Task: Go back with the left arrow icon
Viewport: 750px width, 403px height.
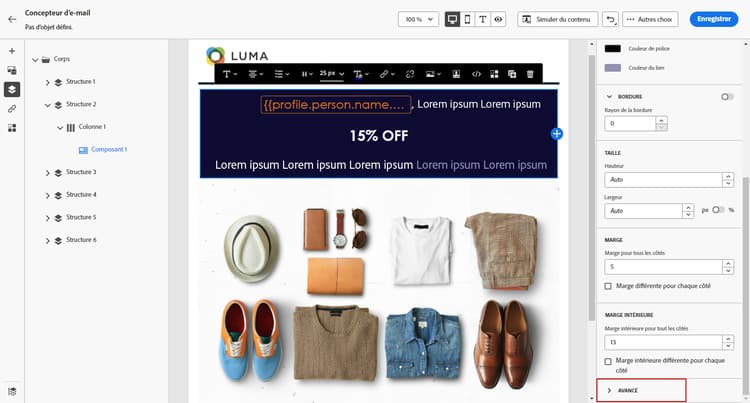Action: pyautogui.click(x=12, y=19)
